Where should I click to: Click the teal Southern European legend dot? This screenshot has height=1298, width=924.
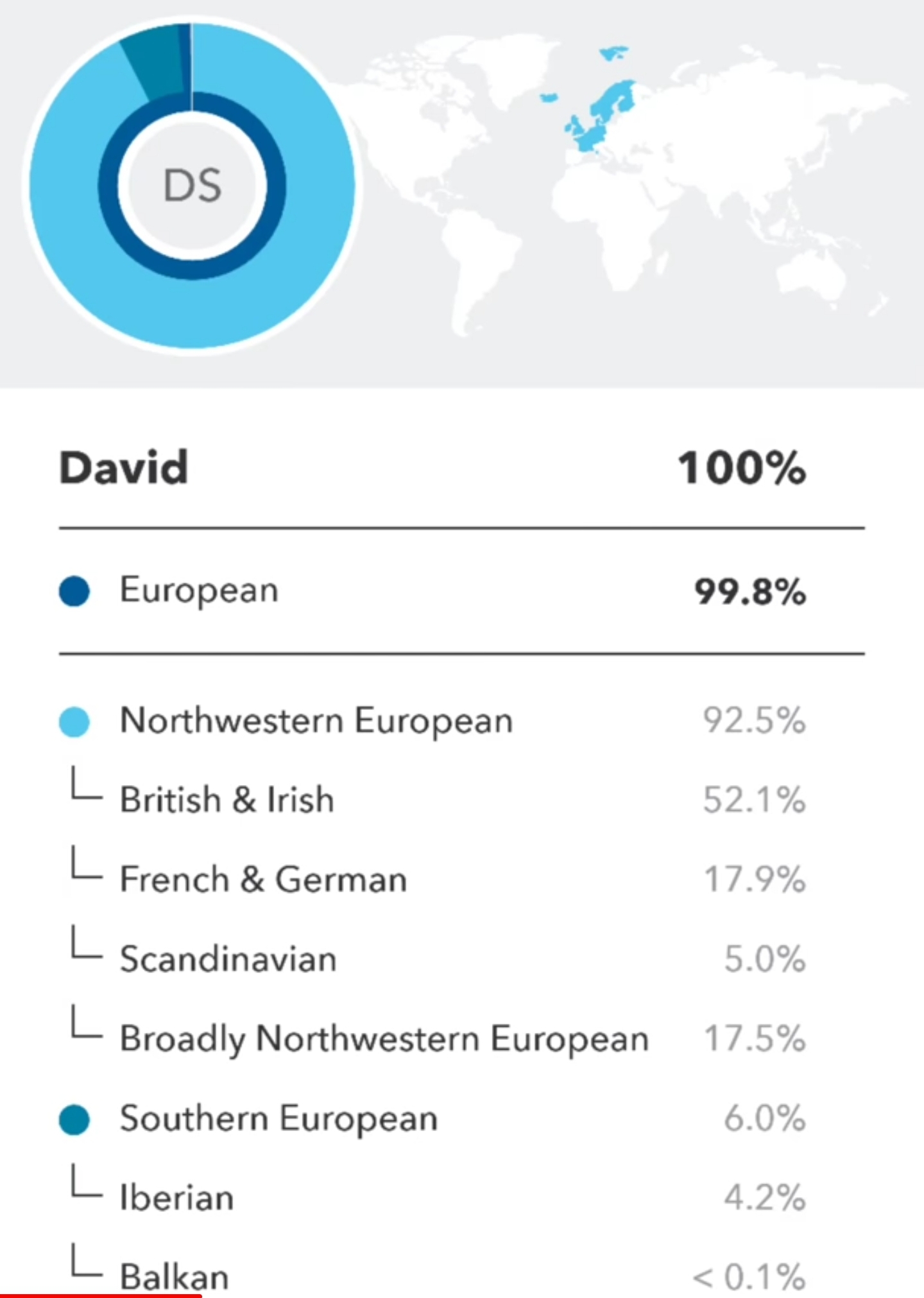click(x=74, y=1120)
